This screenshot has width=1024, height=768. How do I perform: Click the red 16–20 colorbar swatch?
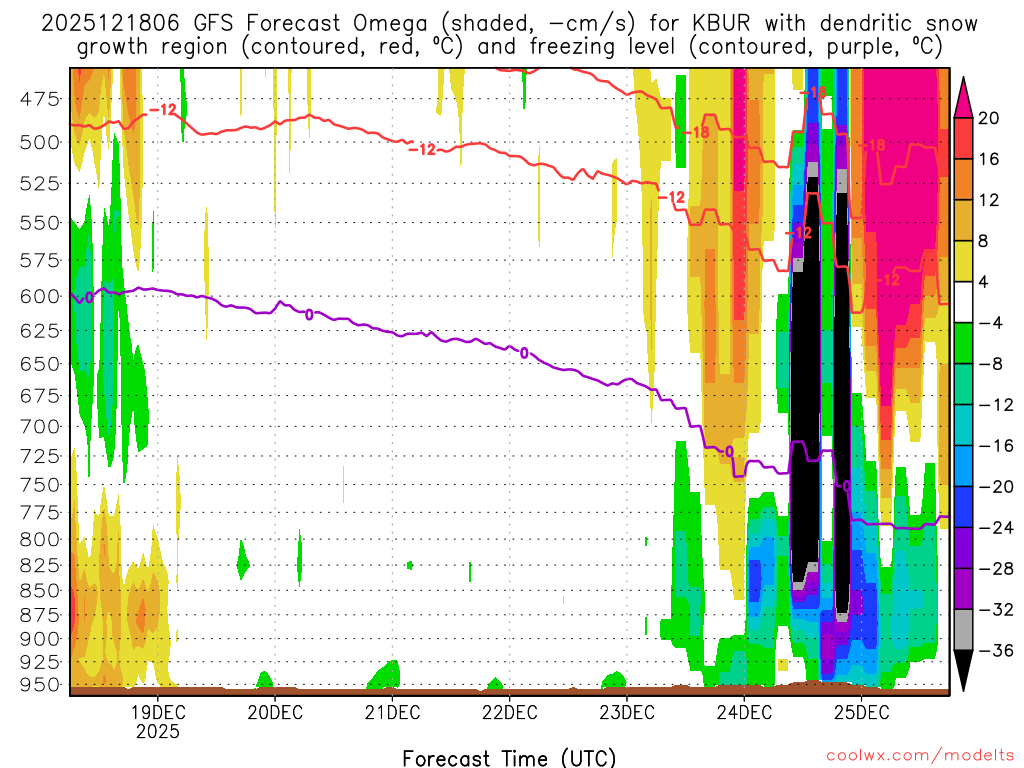pyautogui.click(x=963, y=138)
